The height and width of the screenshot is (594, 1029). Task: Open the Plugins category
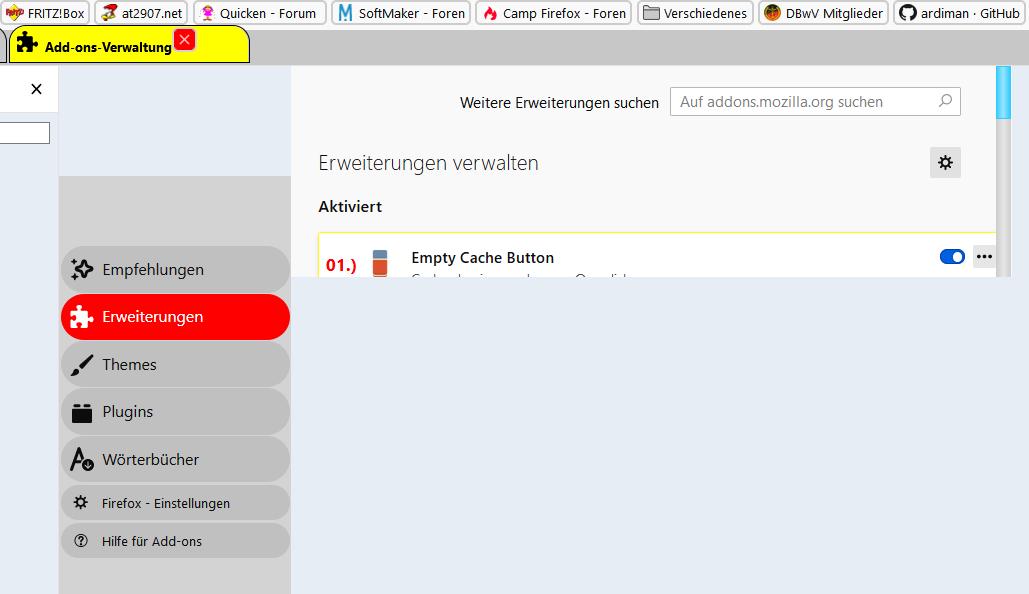[x=175, y=412]
